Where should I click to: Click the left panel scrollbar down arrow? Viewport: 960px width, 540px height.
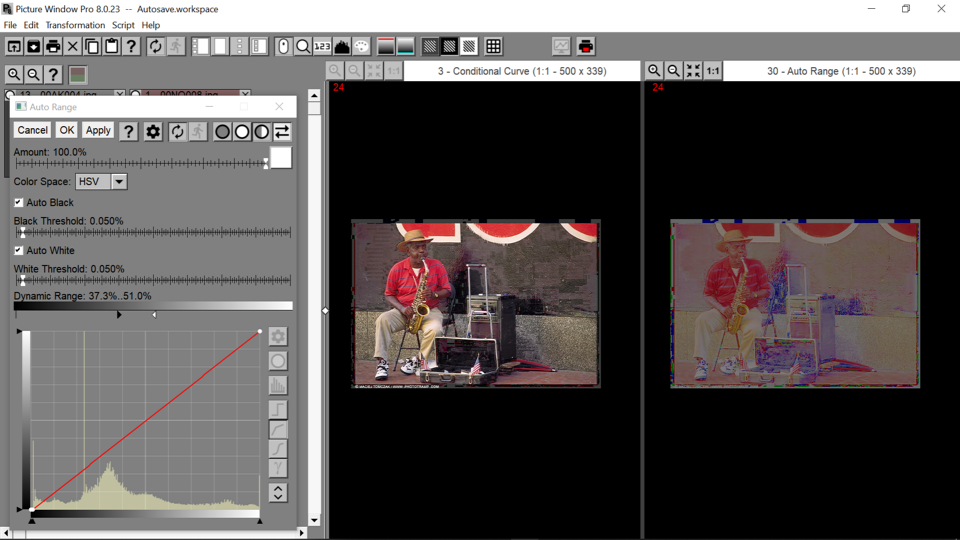[x=314, y=520]
